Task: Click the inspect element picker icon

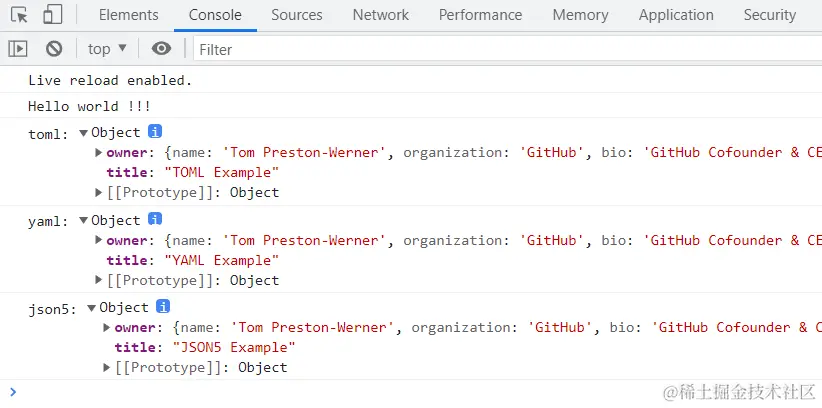Action: (20, 15)
